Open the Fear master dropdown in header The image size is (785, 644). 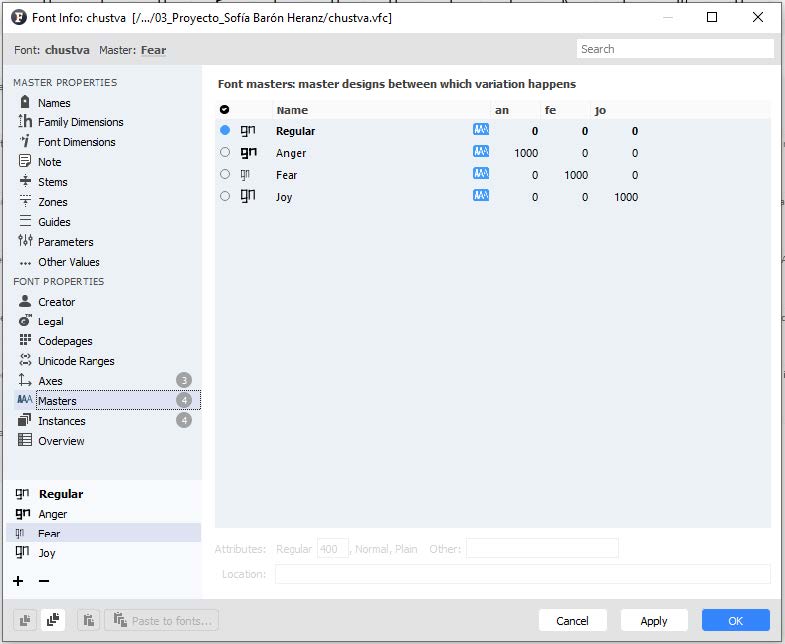coord(153,50)
